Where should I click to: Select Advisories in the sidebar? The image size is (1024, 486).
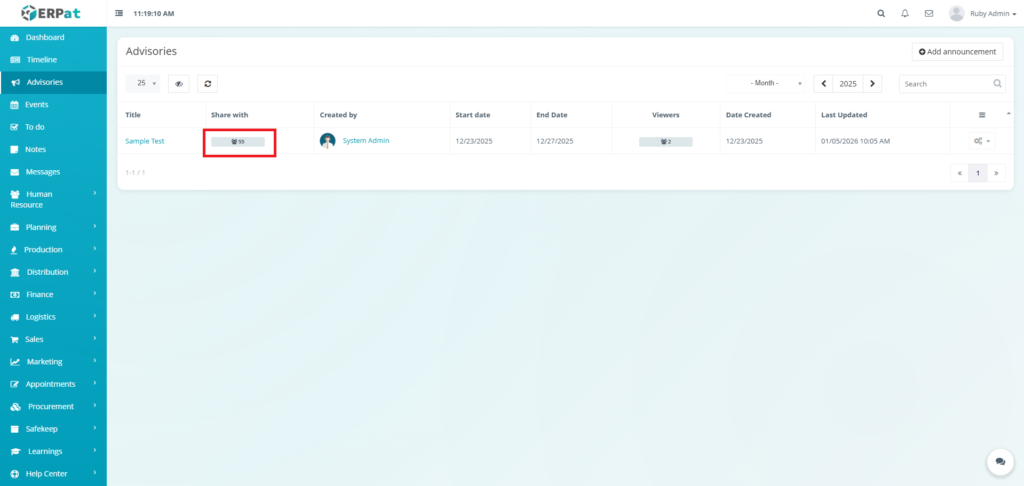53,82
